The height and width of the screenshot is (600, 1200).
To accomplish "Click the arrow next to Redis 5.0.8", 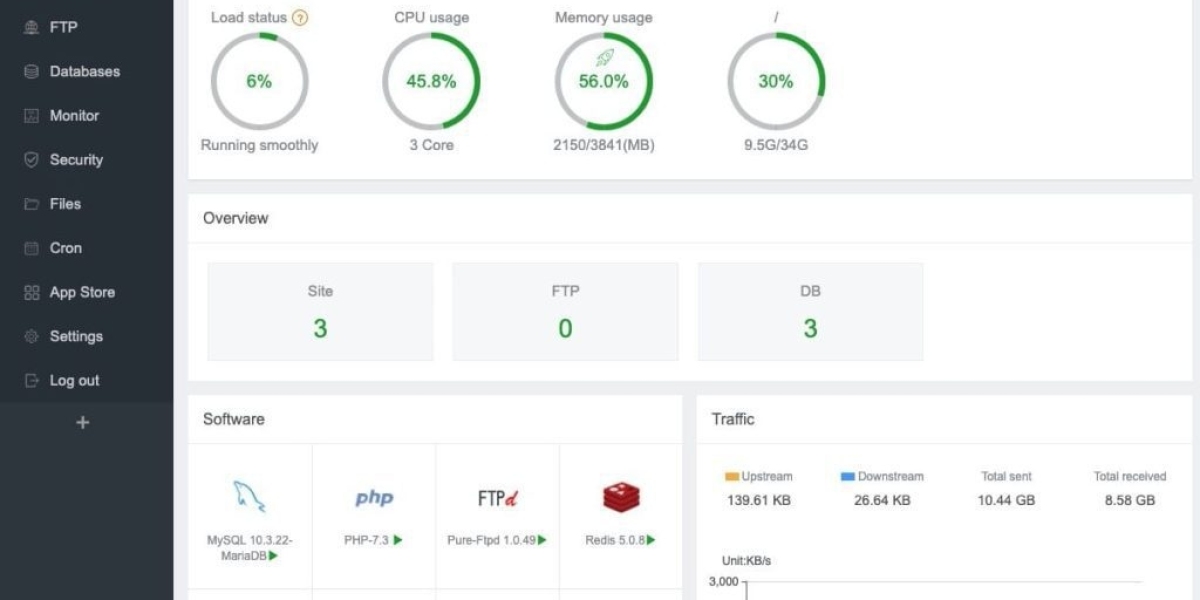I will [x=651, y=540].
